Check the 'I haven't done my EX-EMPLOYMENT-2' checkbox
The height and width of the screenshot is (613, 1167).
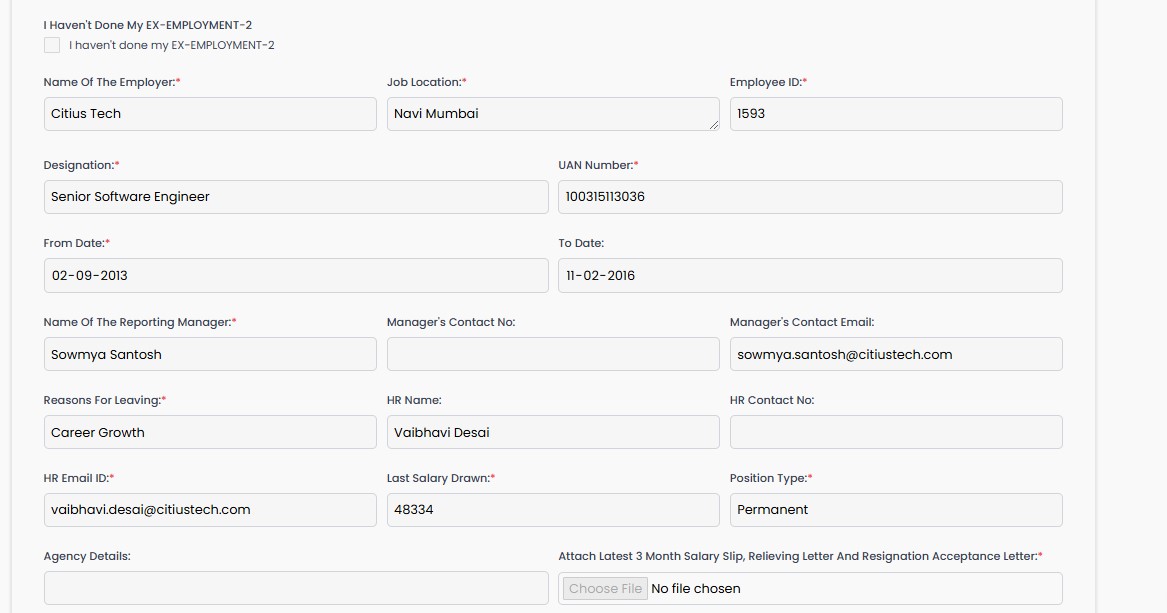52,45
